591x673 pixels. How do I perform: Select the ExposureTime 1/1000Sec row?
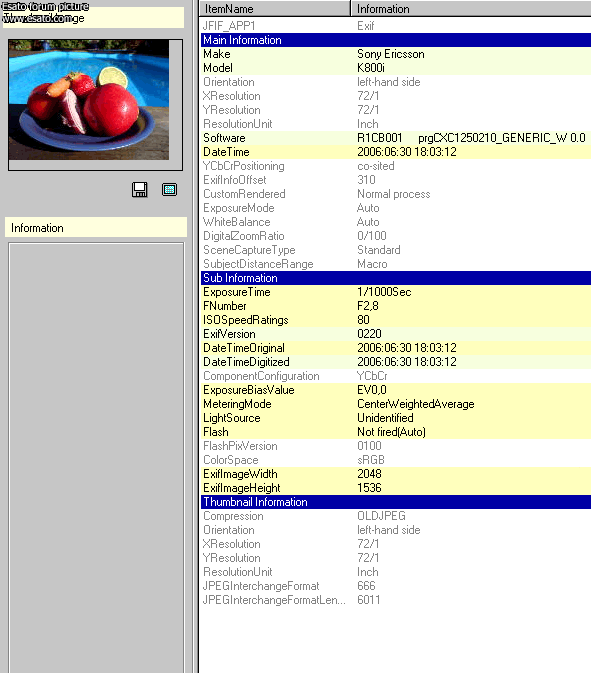point(396,292)
